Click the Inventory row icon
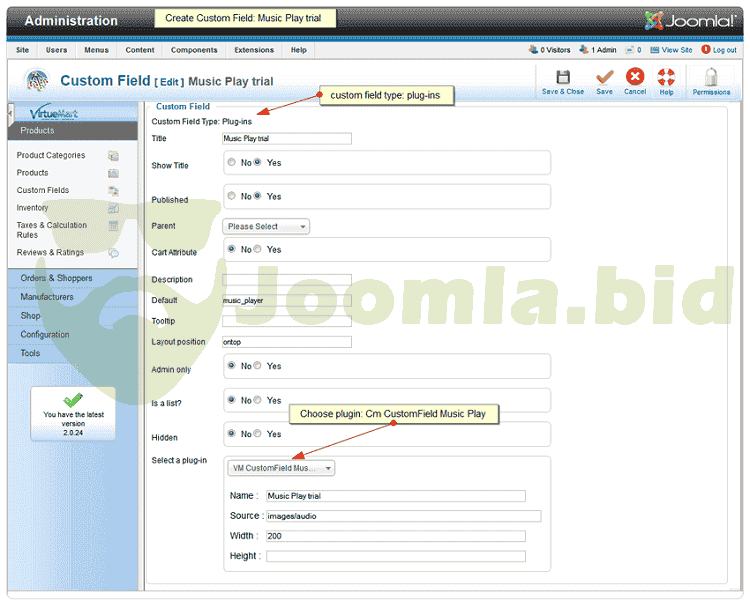Viewport: 750px width, 601px height. tap(113, 208)
